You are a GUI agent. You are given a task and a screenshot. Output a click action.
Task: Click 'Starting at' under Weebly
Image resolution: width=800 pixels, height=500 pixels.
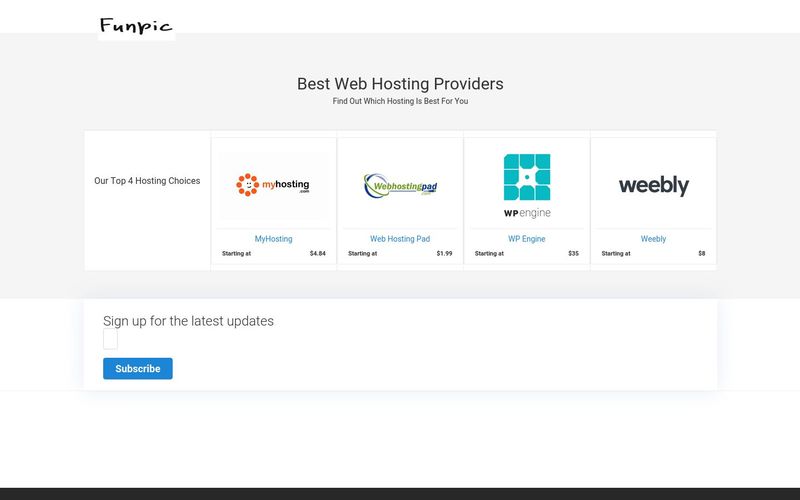(x=616, y=254)
